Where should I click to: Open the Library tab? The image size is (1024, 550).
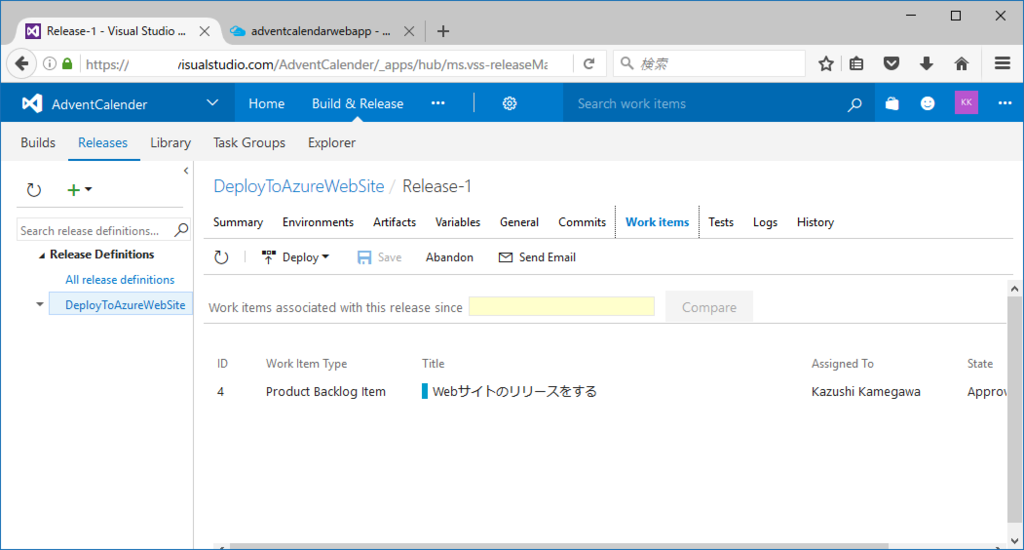(x=170, y=142)
